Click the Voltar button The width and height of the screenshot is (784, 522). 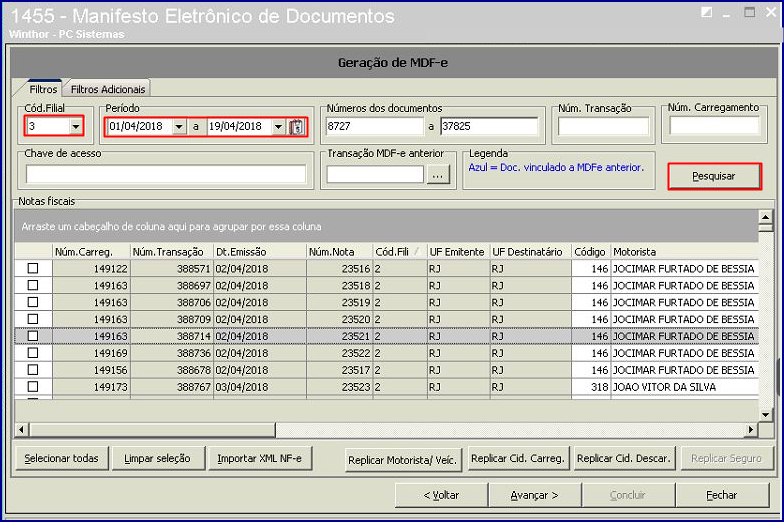441,495
